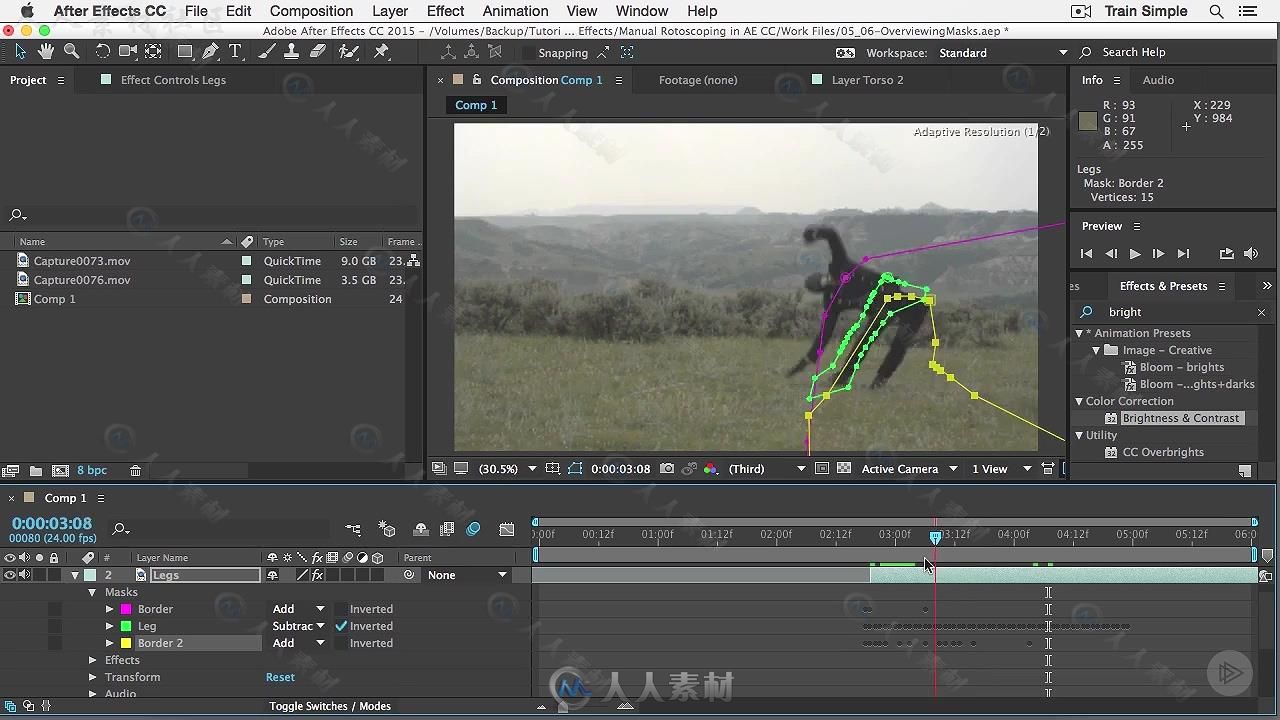Play the preview
Screen dimensions: 1280x720
(x=1134, y=254)
